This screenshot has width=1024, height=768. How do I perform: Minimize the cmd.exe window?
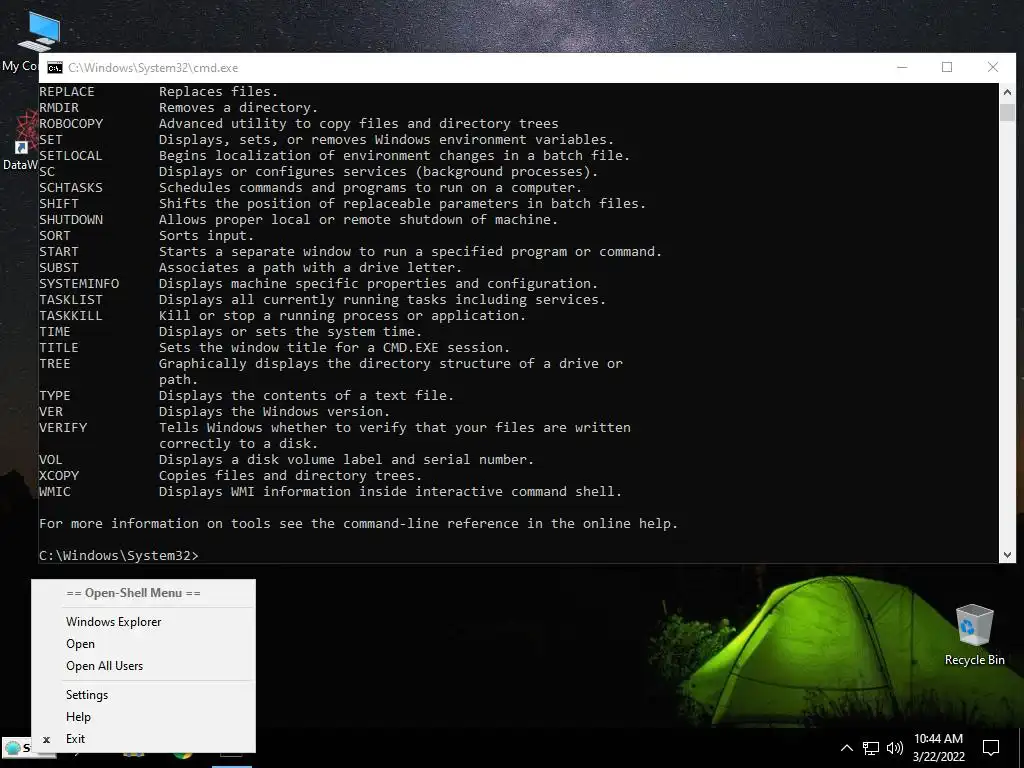pos(902,67)
